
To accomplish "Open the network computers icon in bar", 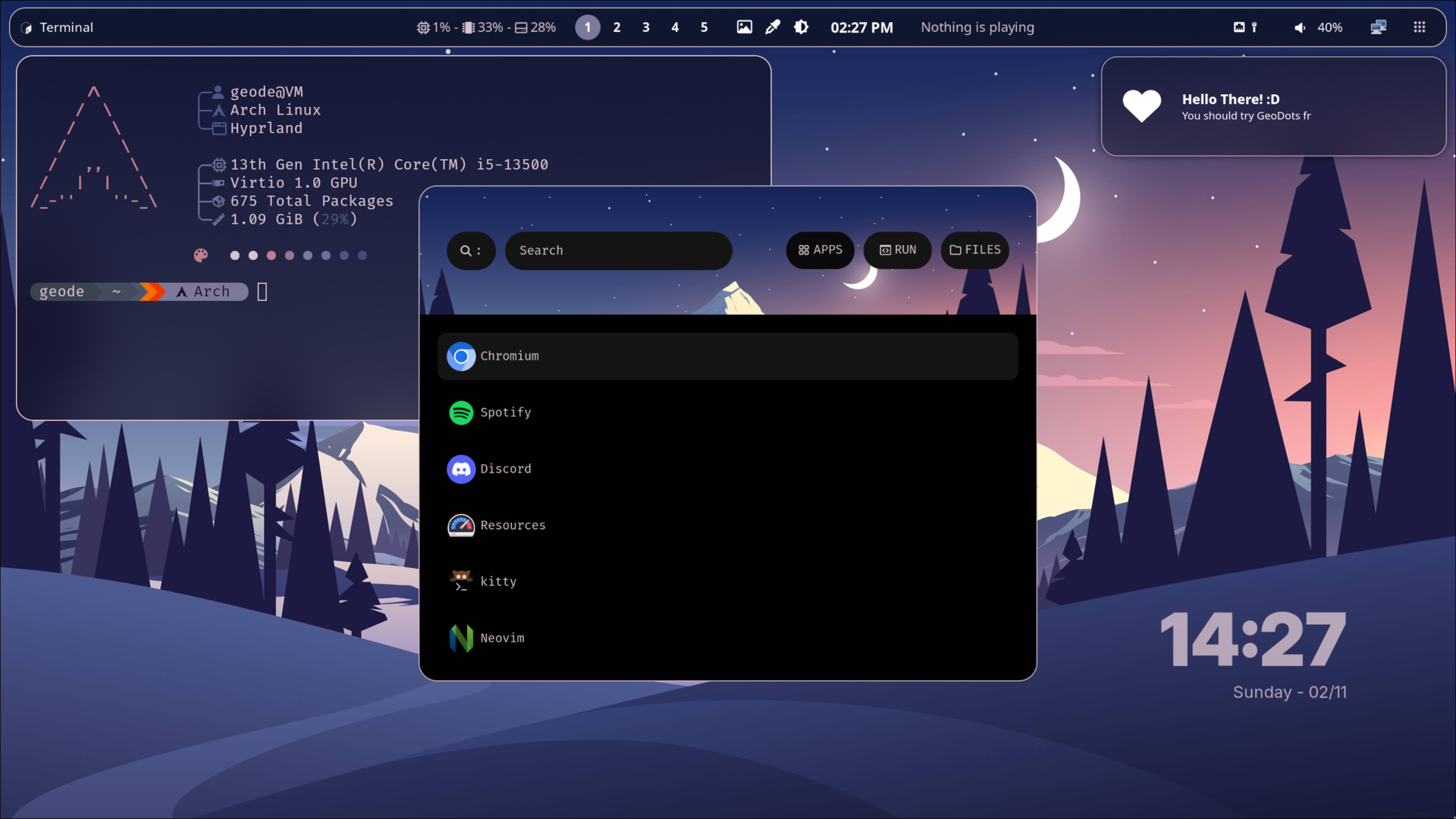I will pos(1378,27).
